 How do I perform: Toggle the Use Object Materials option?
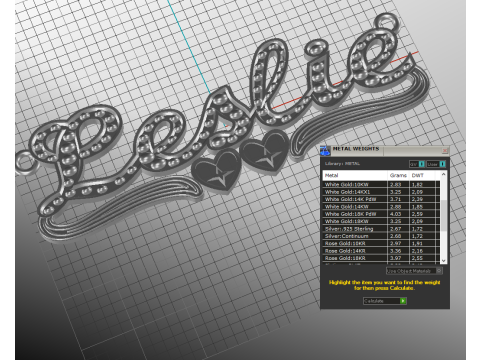[x=414, y=271]
